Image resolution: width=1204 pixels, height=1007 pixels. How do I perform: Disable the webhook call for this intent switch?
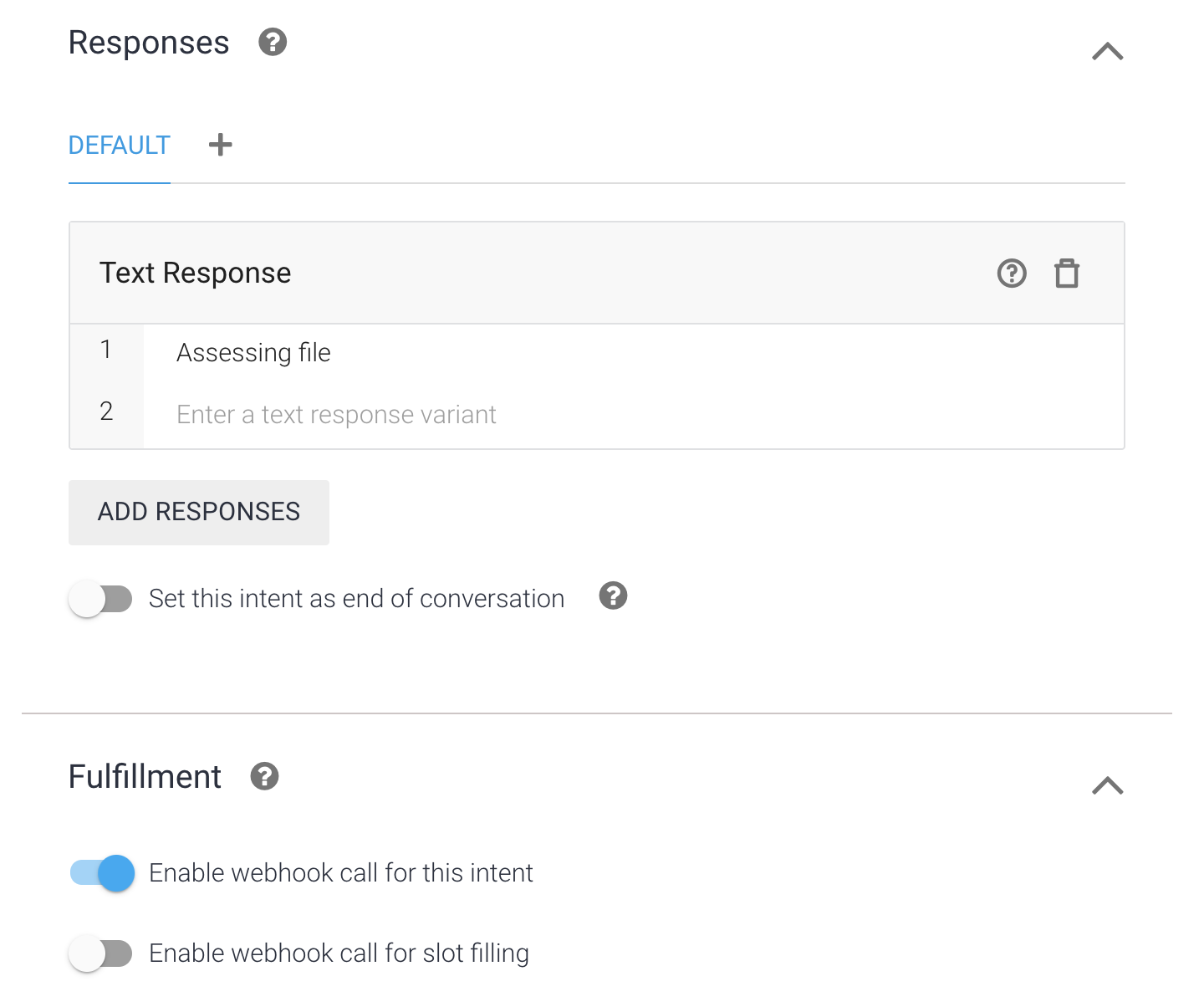click(103, 873)
